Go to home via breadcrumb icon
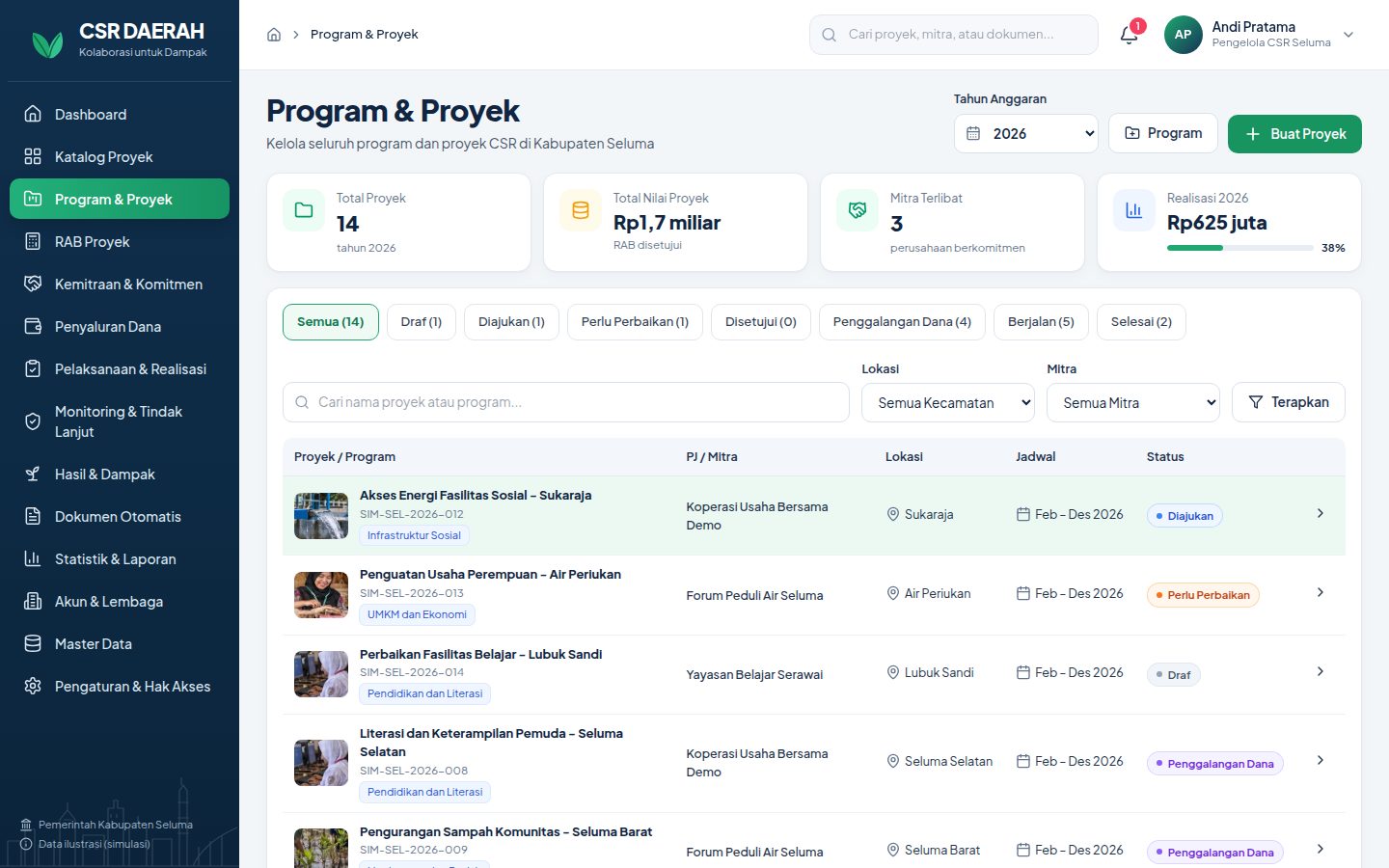Screen dimensions: 1389x868 [274, 35]
